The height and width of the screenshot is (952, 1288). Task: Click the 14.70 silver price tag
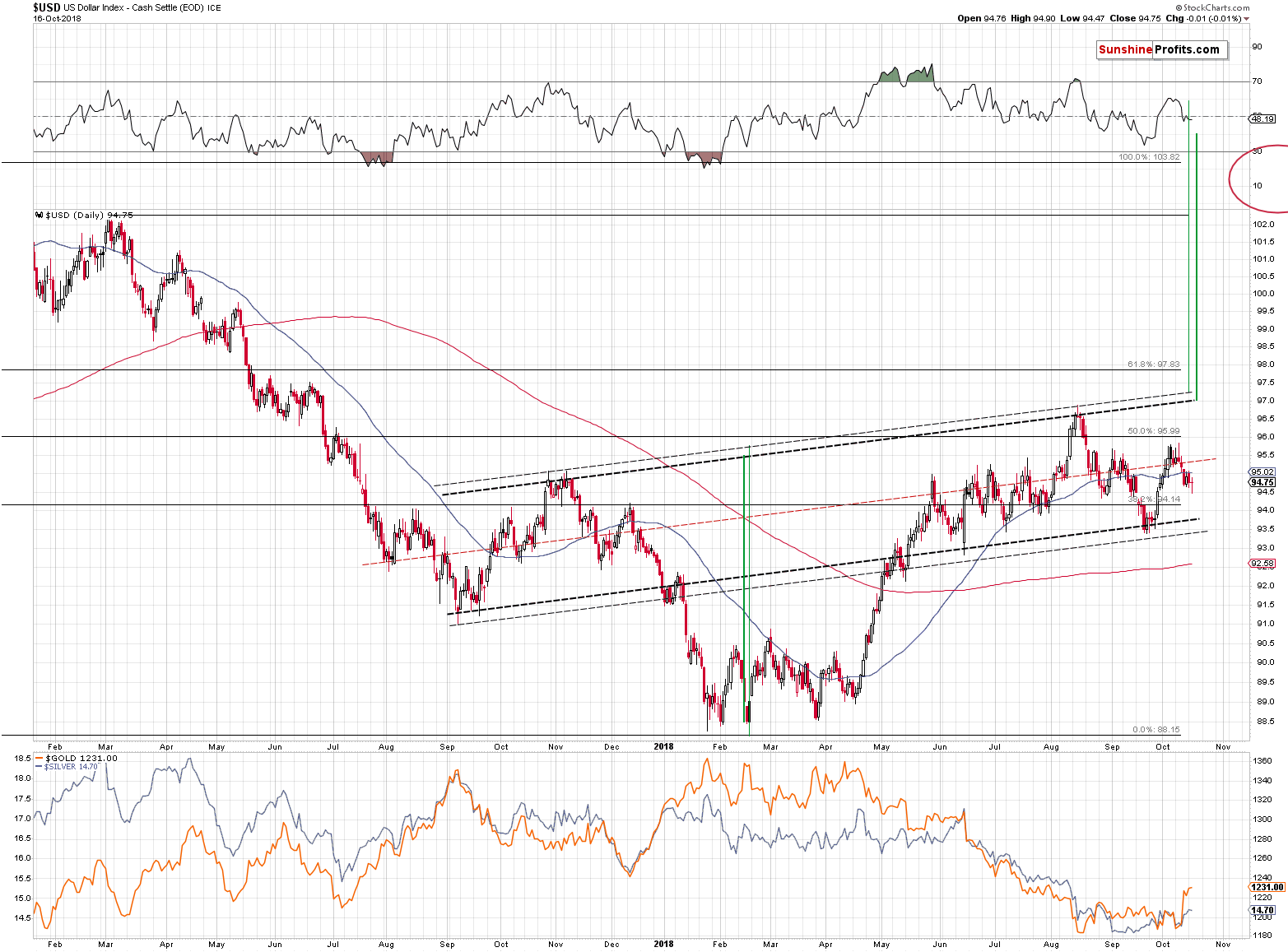pos(1262,910)
